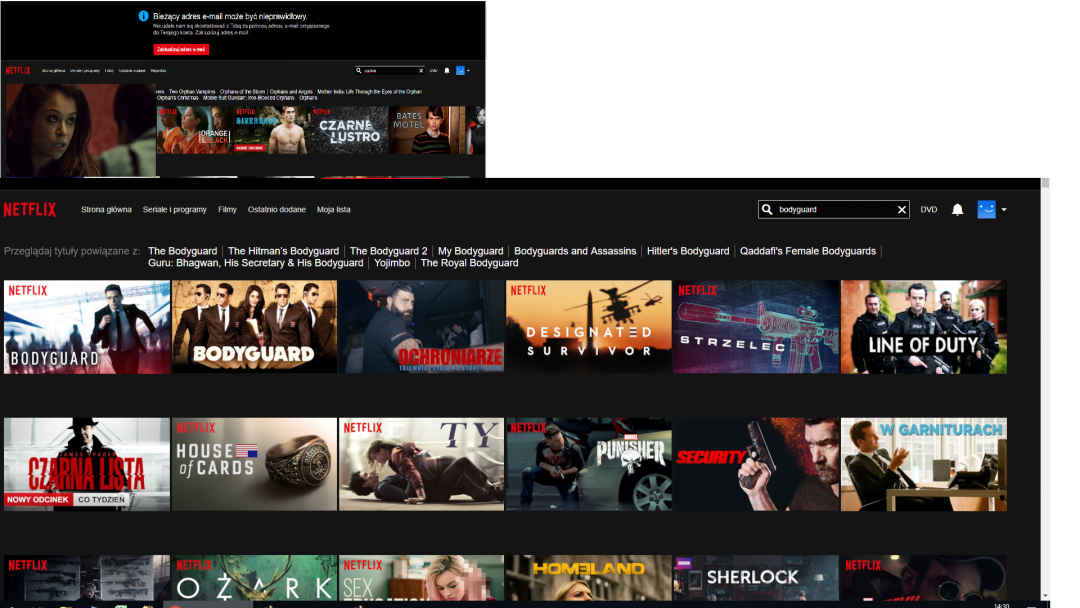This screenshot has height=608, width=1080.
Task: Click the vertical scrollbar on the right edge
Action: tap(1045, 390)
